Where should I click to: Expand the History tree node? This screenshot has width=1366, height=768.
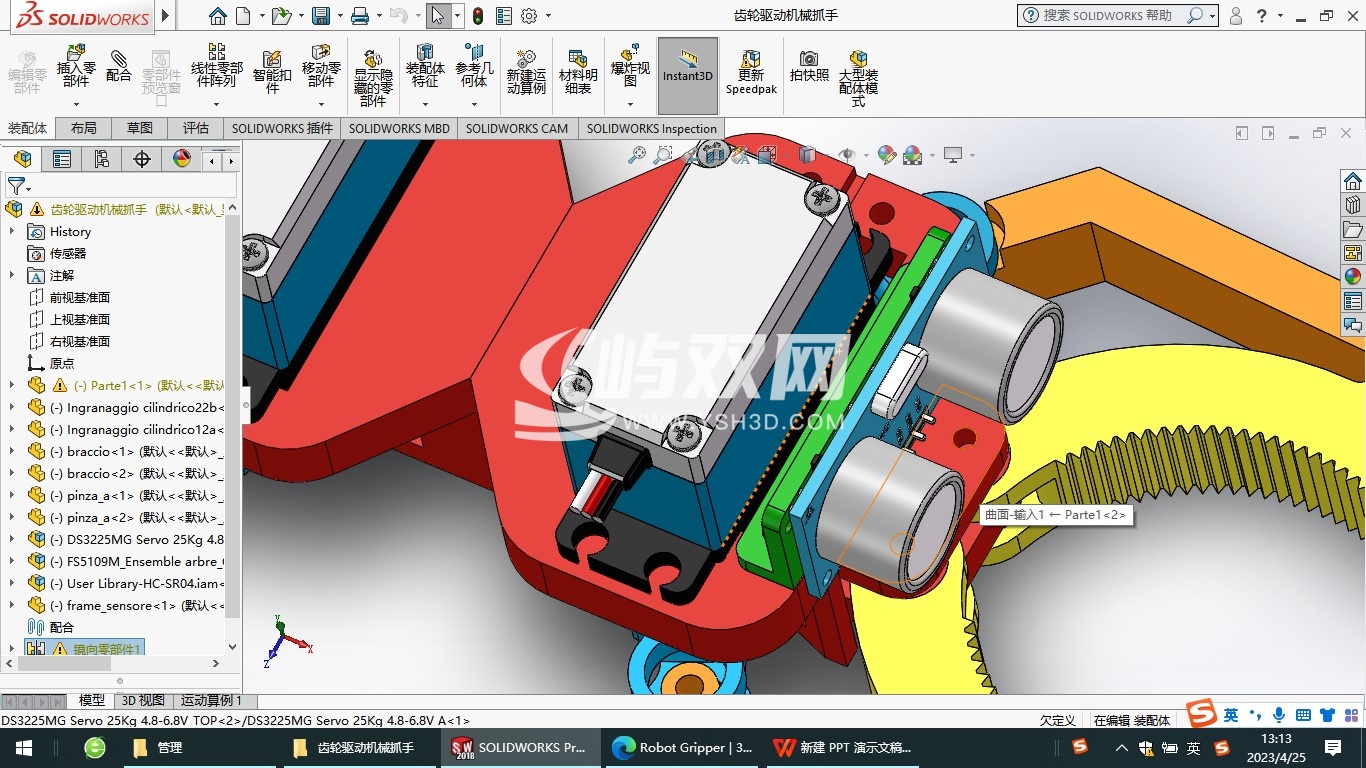(x=12, y=232)
